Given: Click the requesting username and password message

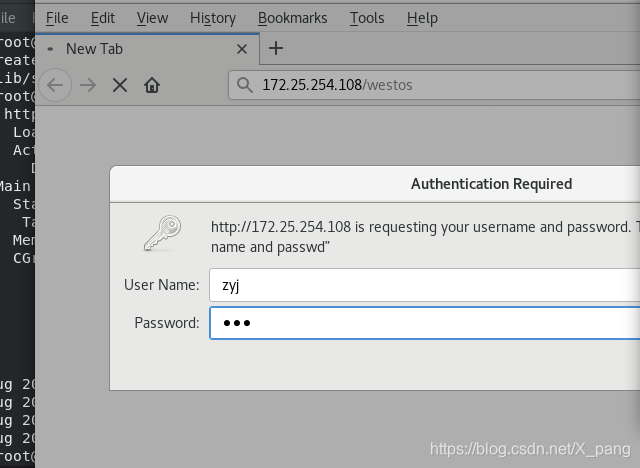Looking at the screenshot, I should (424, 237).
